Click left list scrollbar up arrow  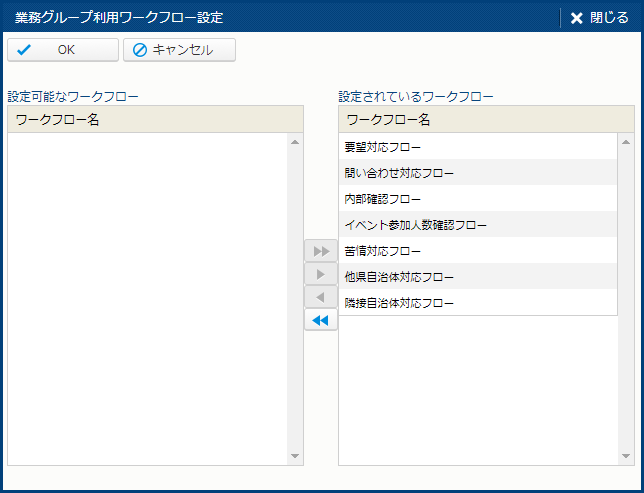[x=295, y=142]
